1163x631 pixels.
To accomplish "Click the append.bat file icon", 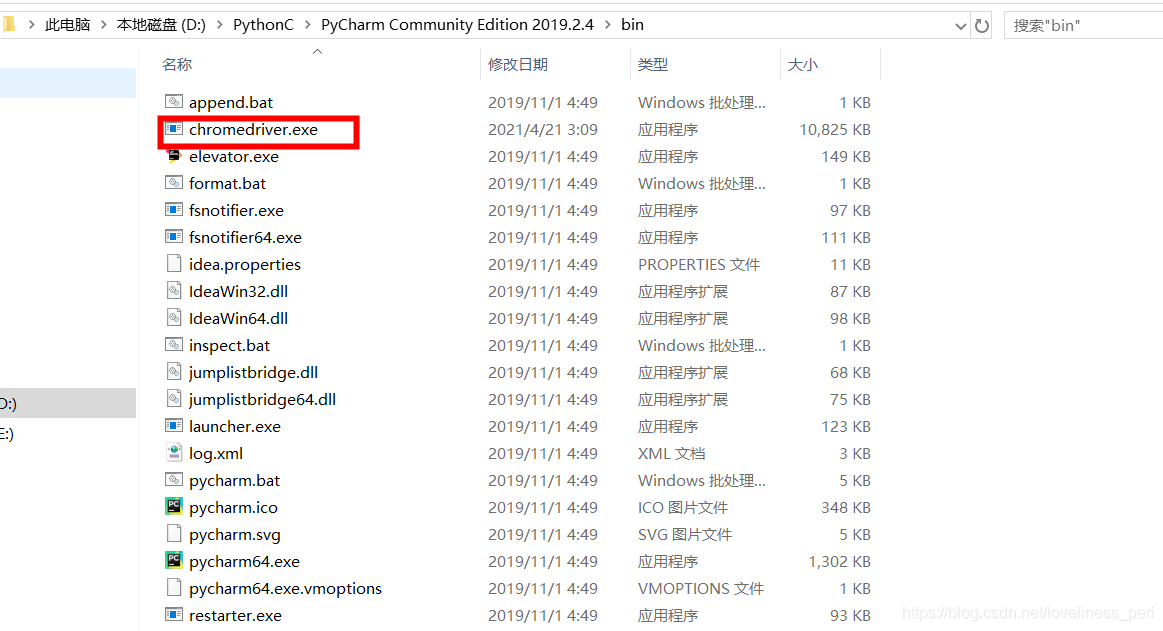I will 174,102.
